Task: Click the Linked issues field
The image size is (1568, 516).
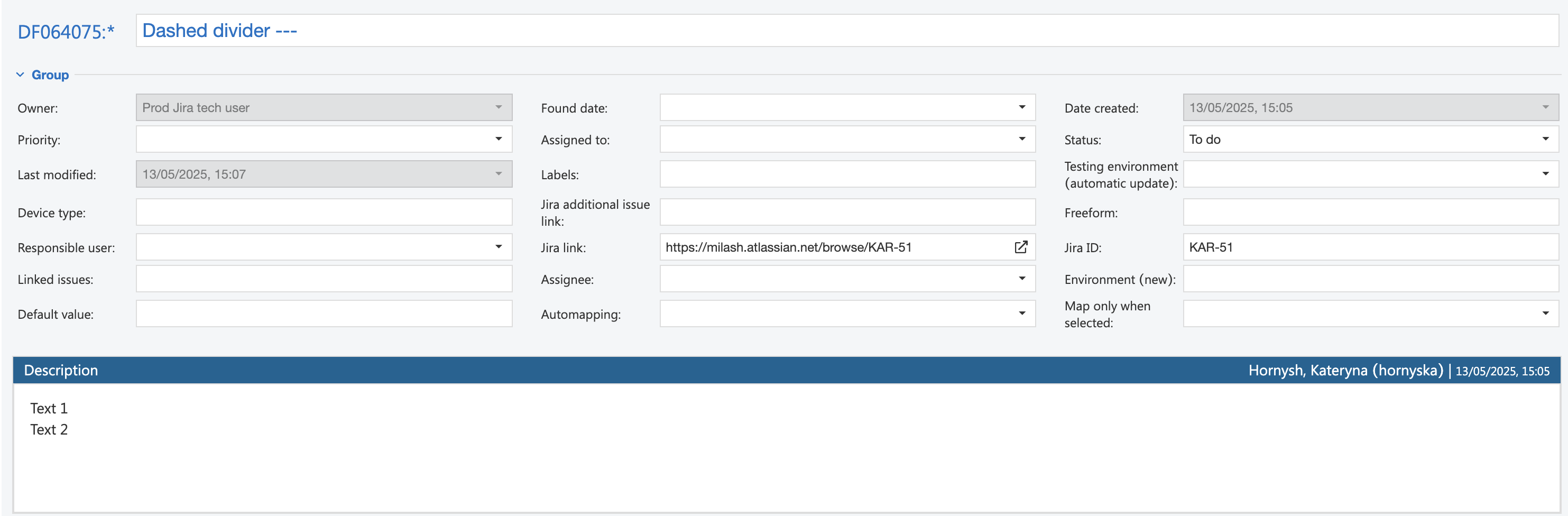Action: tap(324, 279)
